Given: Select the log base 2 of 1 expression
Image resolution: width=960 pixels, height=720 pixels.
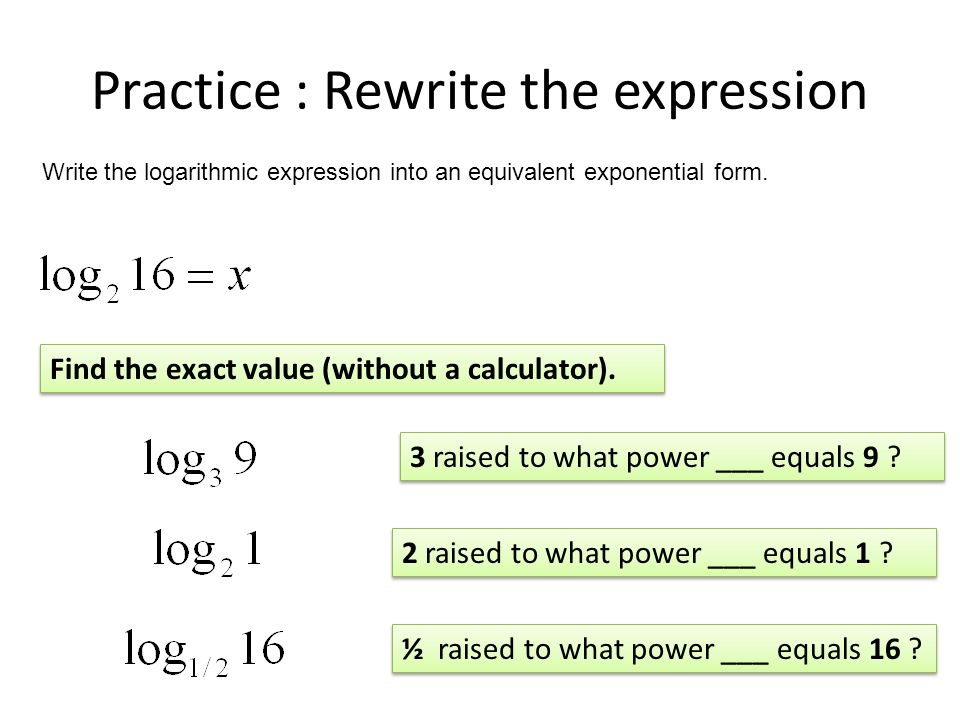Looking at the screenshot, I should (x=208, y=553).
